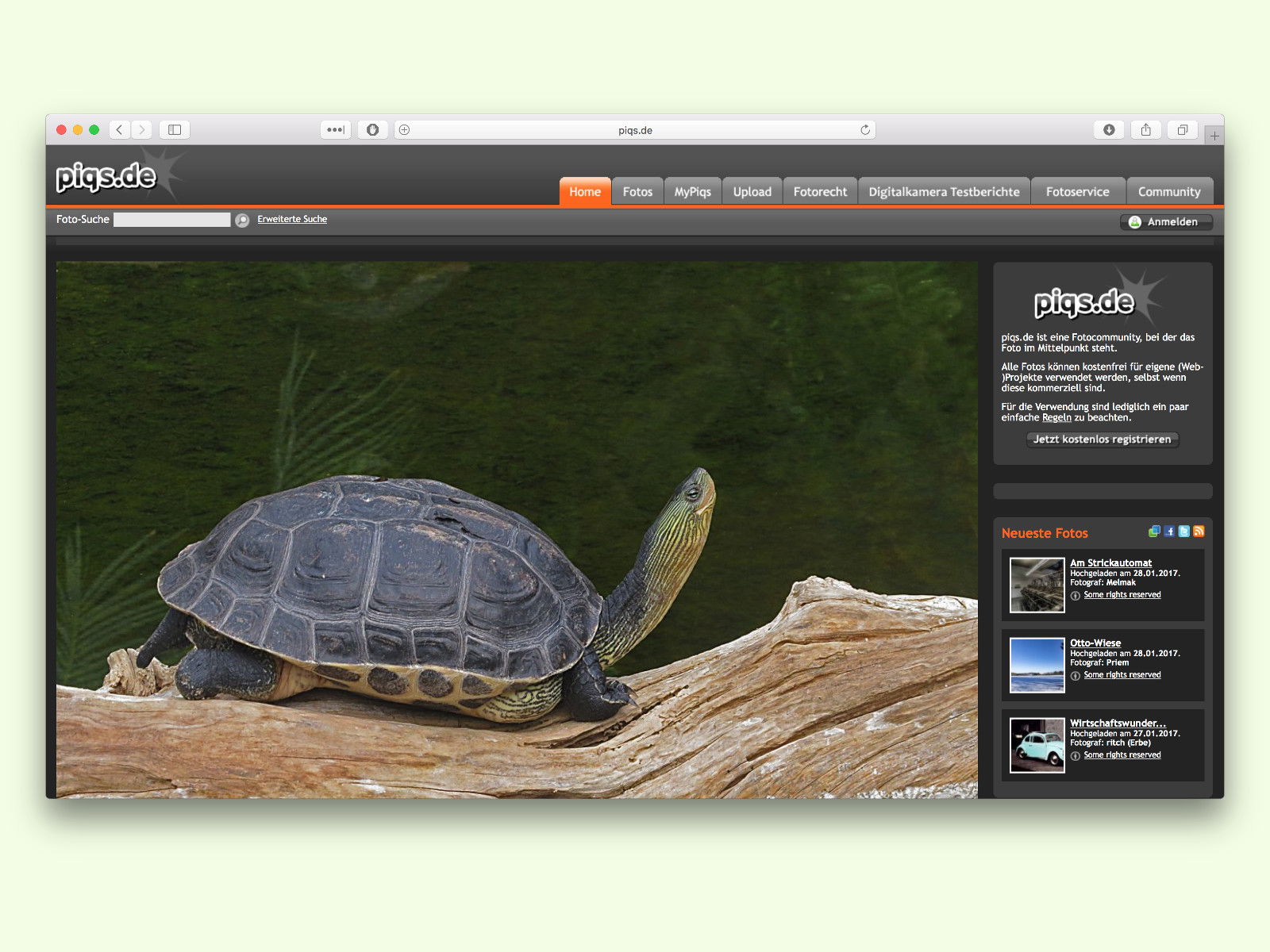Click the Anmelden login button
The width and height of the screenshot is (1270, 952).
point(1166,222)
